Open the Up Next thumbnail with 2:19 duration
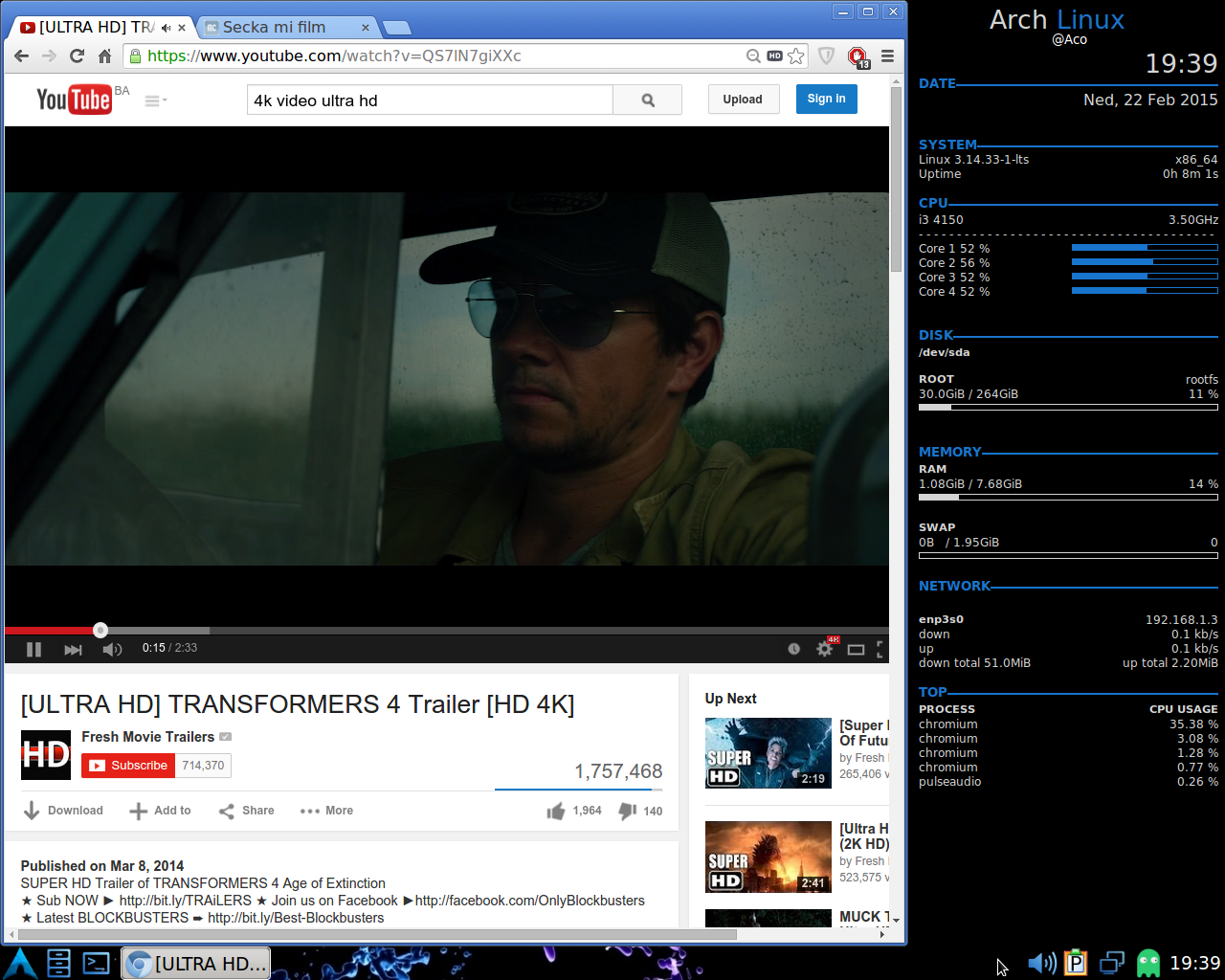Viewport: 1225px width, 980px height. point(768,753)
